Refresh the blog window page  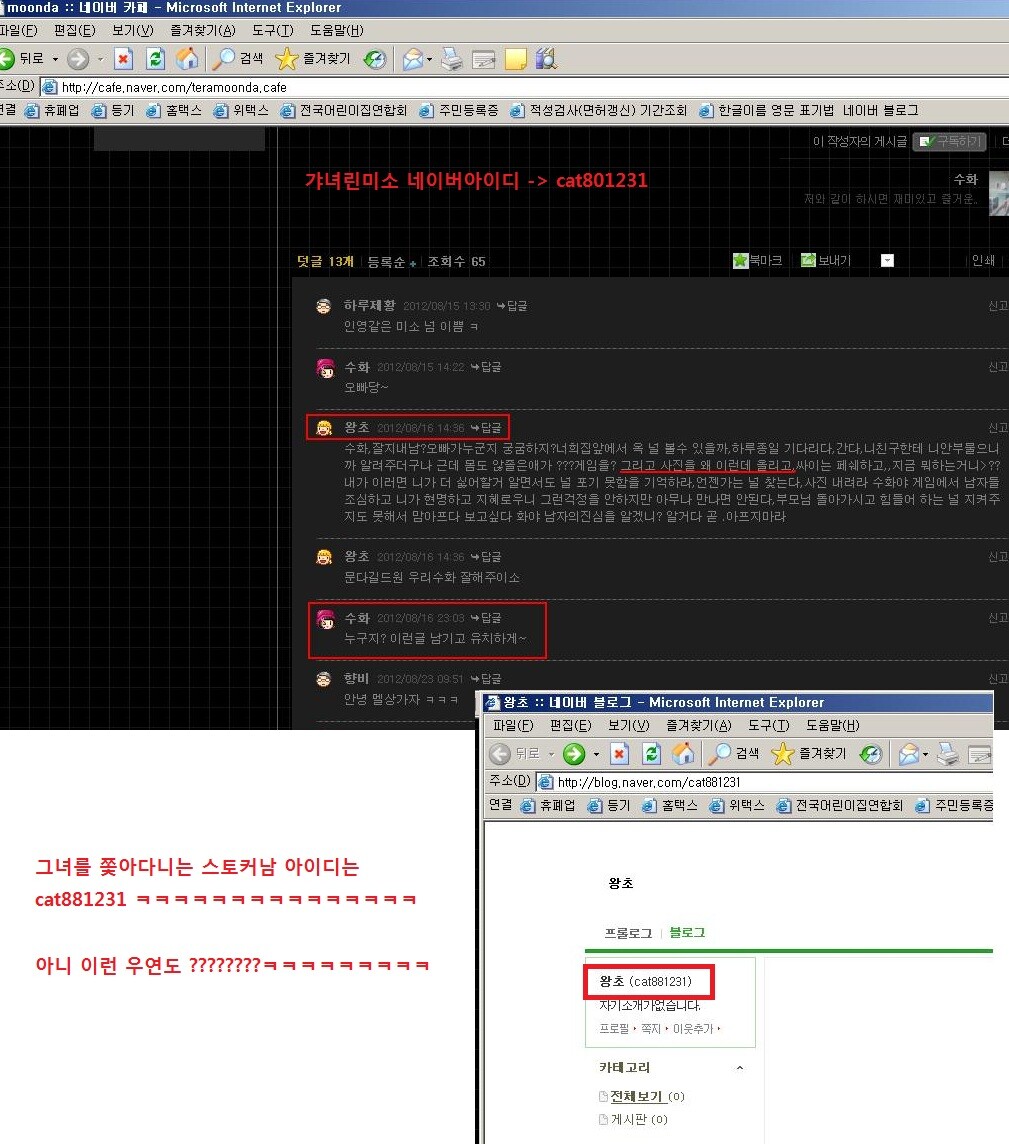click(x=651, y=753)
